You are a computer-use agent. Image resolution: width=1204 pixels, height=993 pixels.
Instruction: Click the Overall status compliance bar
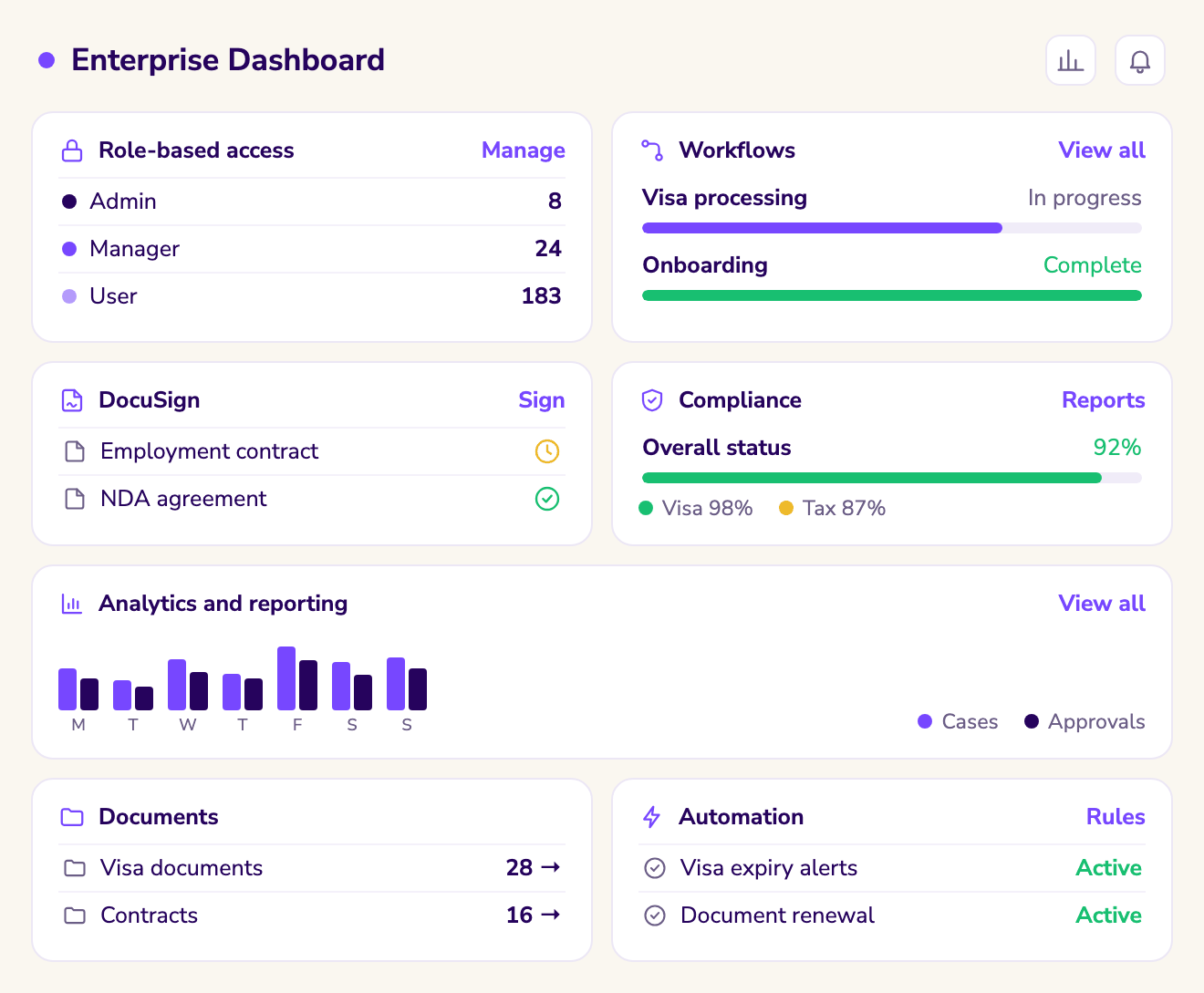tap(892, 478)
